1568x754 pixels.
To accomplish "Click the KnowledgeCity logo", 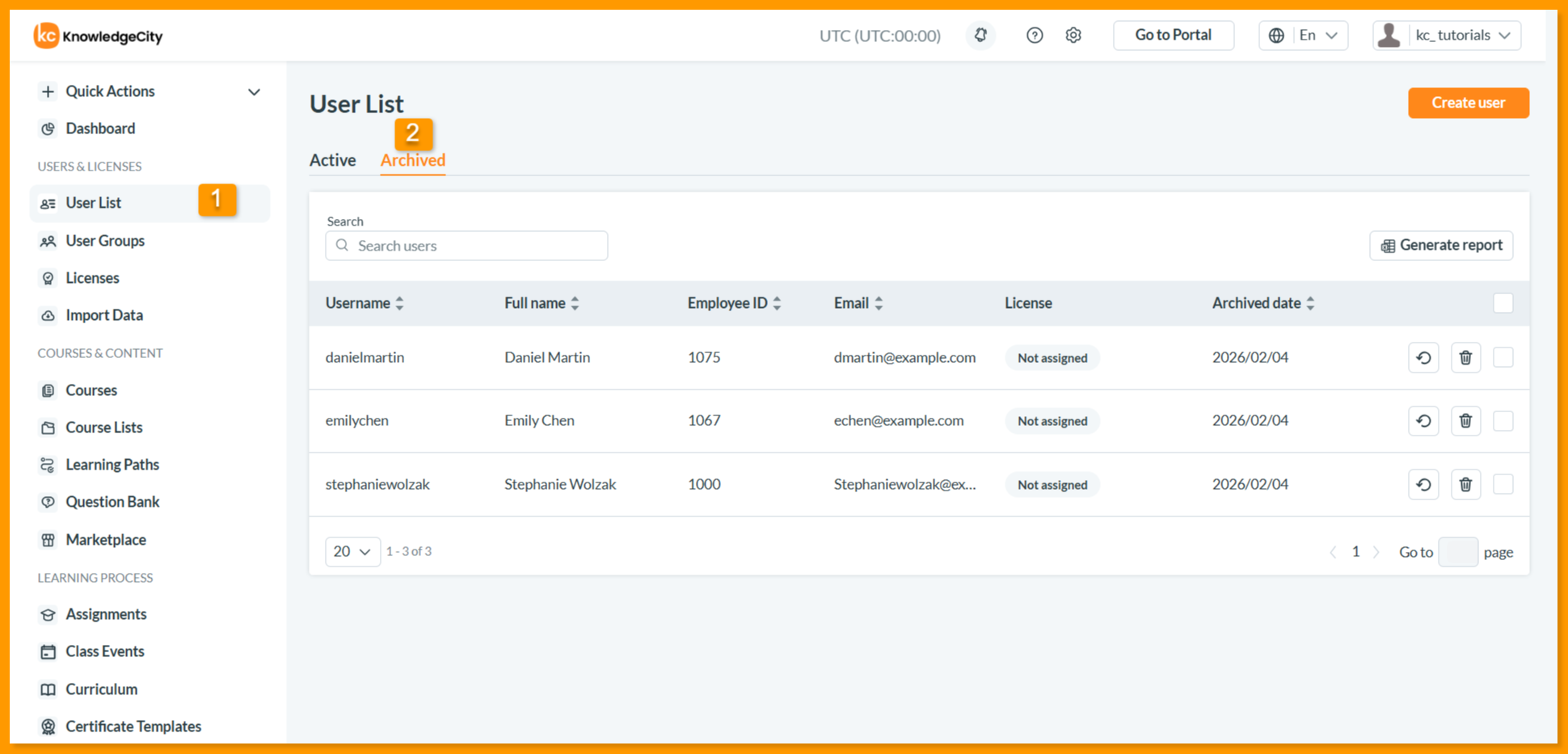I will tap(98, 36).
